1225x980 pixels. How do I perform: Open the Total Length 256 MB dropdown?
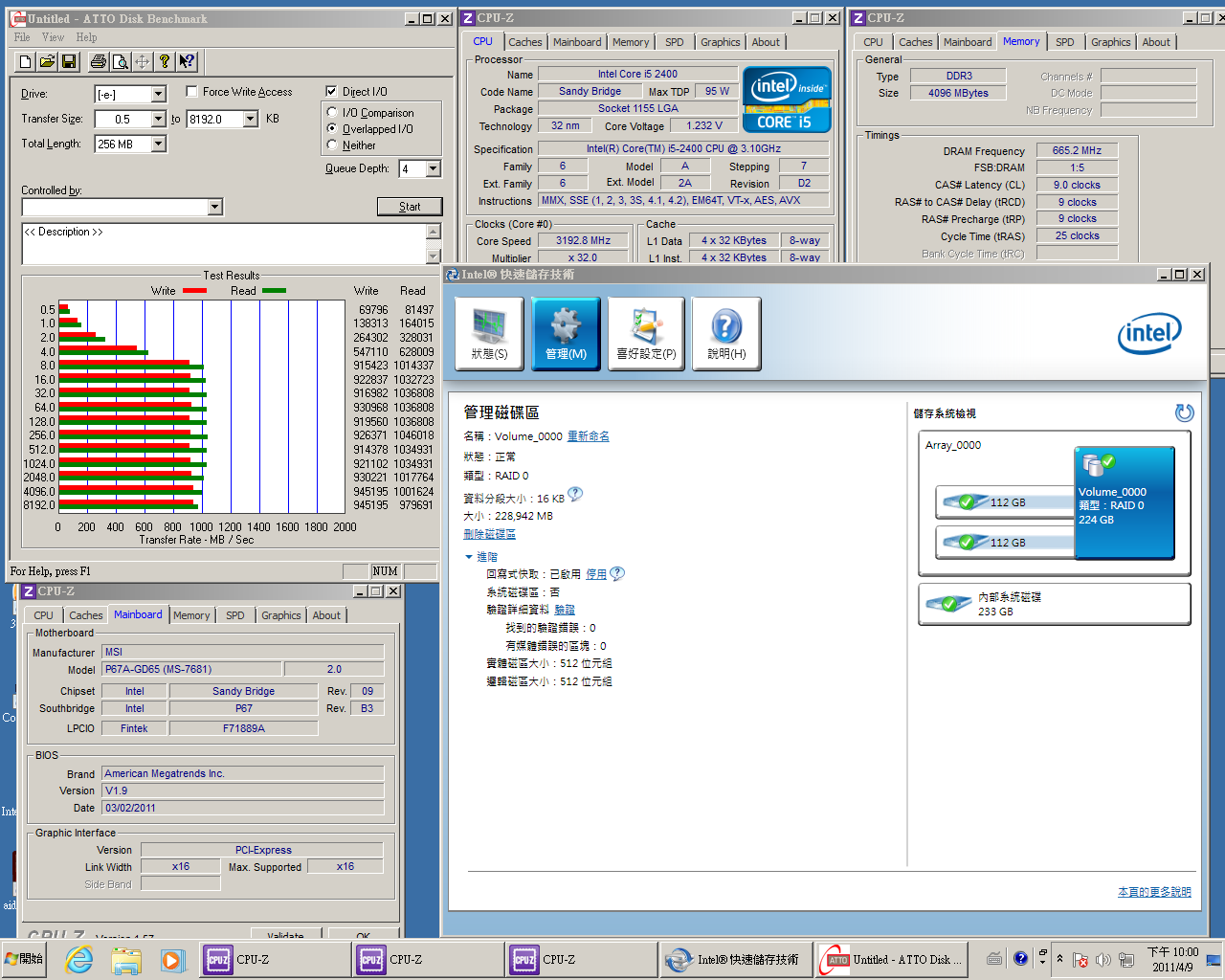[159, 144]
